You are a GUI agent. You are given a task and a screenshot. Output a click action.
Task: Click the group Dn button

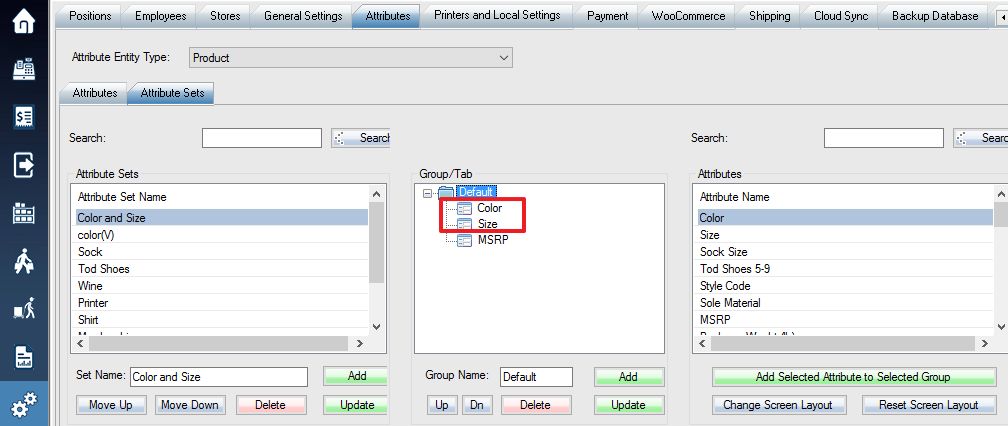point(476,405)
